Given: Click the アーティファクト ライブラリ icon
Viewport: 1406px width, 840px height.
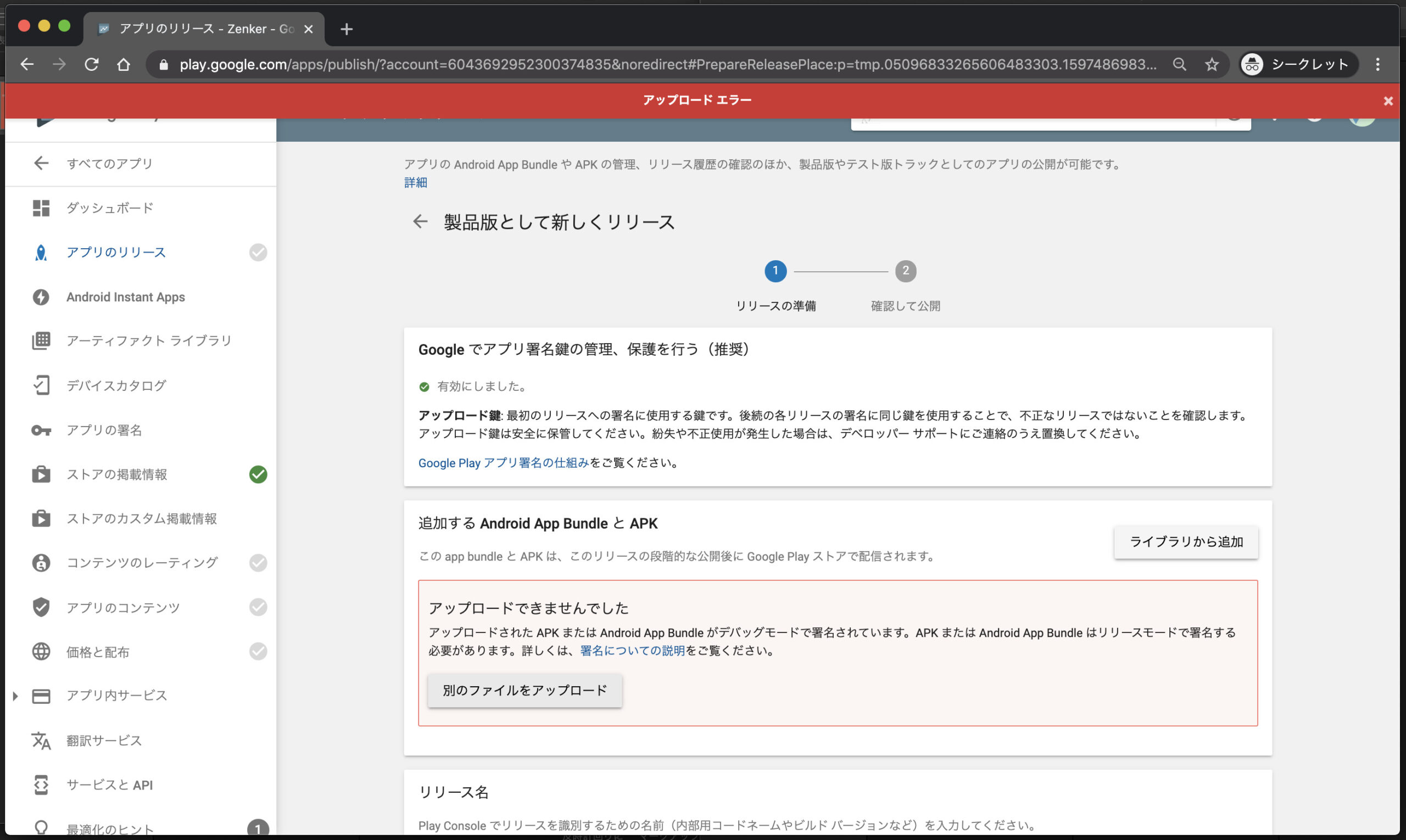Looking at the screenshot, I should tap(41, 341).
